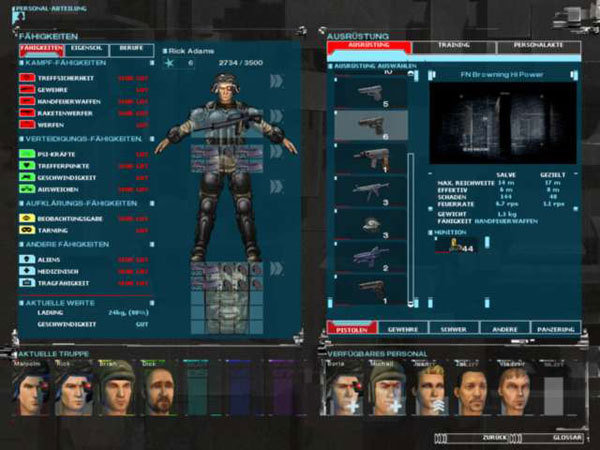The width and height of the screenshot is (600, 450).
Task: Click the green Psi-Kräfte icon
Action: coord(27,154)
